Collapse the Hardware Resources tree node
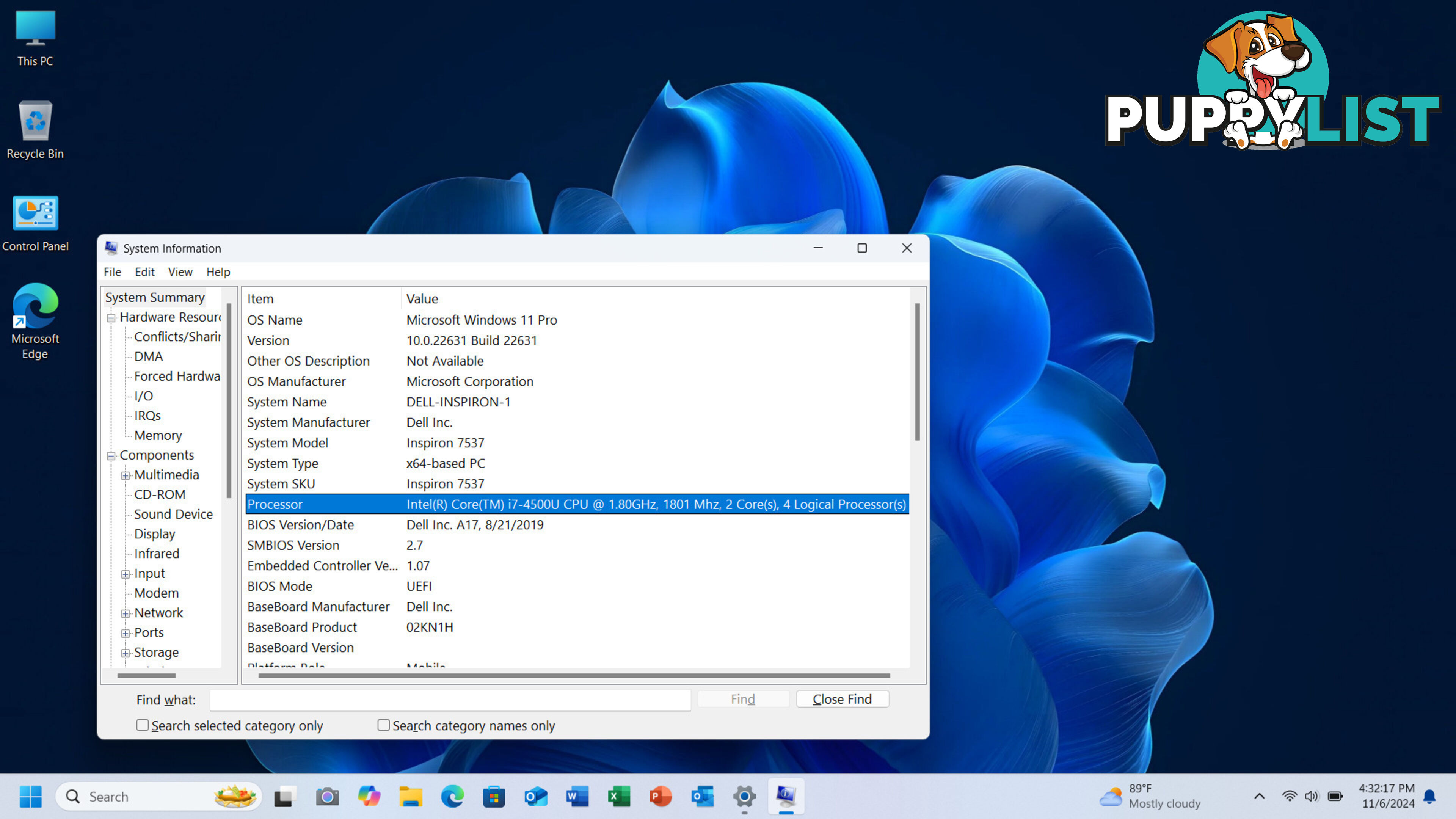The height and width of the screenshot is (819, 1456). coord(111,318)
